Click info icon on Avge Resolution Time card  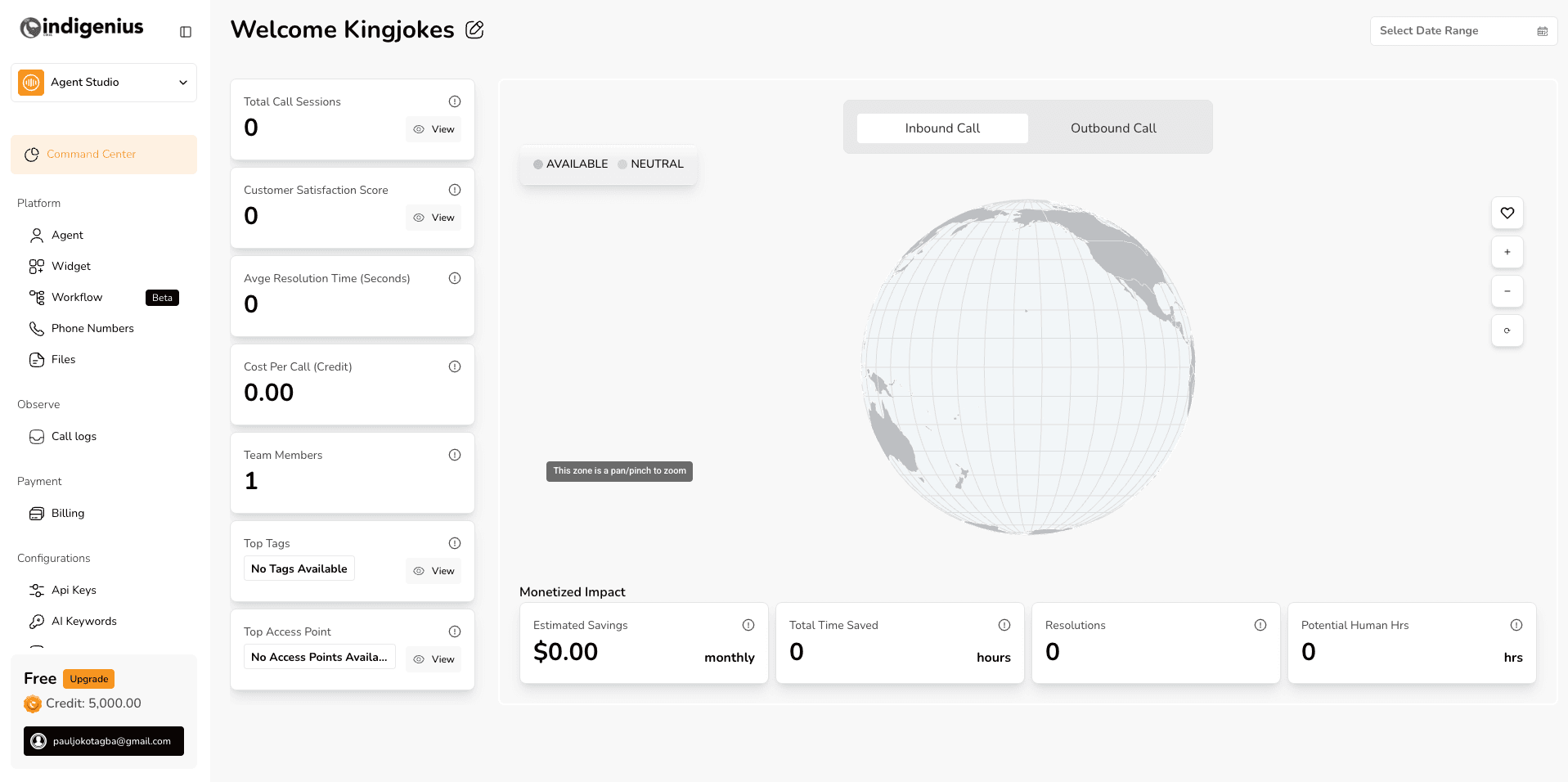455,278
